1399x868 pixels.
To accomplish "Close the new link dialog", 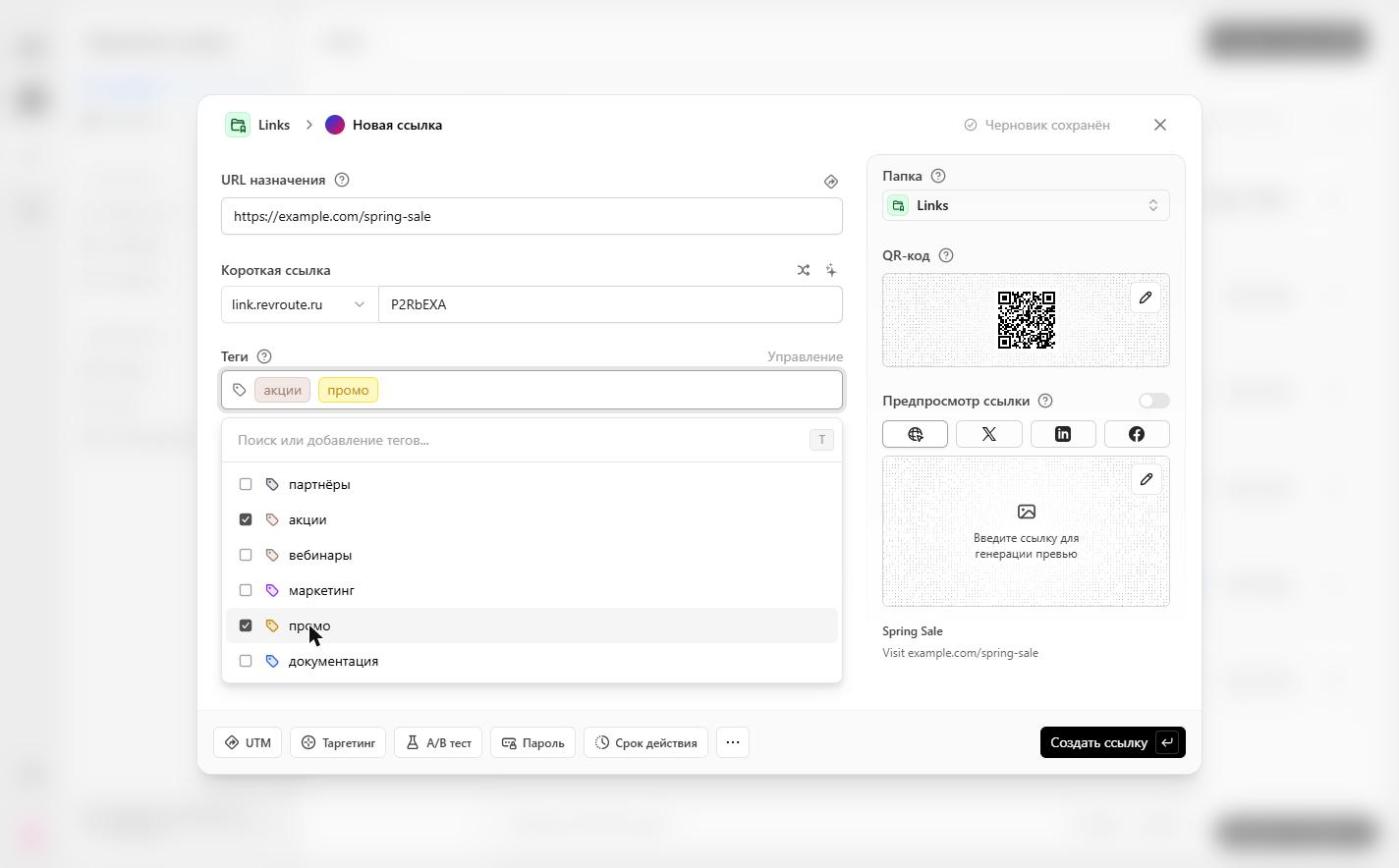I will tap(1160, 125).
